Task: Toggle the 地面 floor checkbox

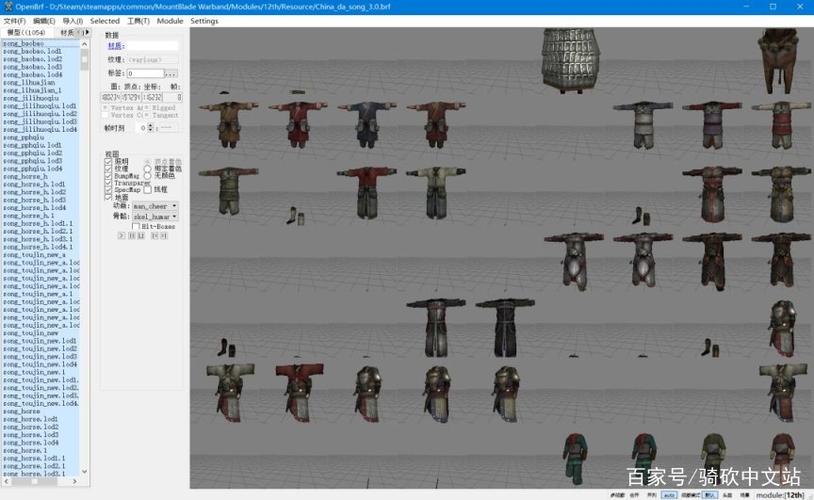Action: point(108,197)
